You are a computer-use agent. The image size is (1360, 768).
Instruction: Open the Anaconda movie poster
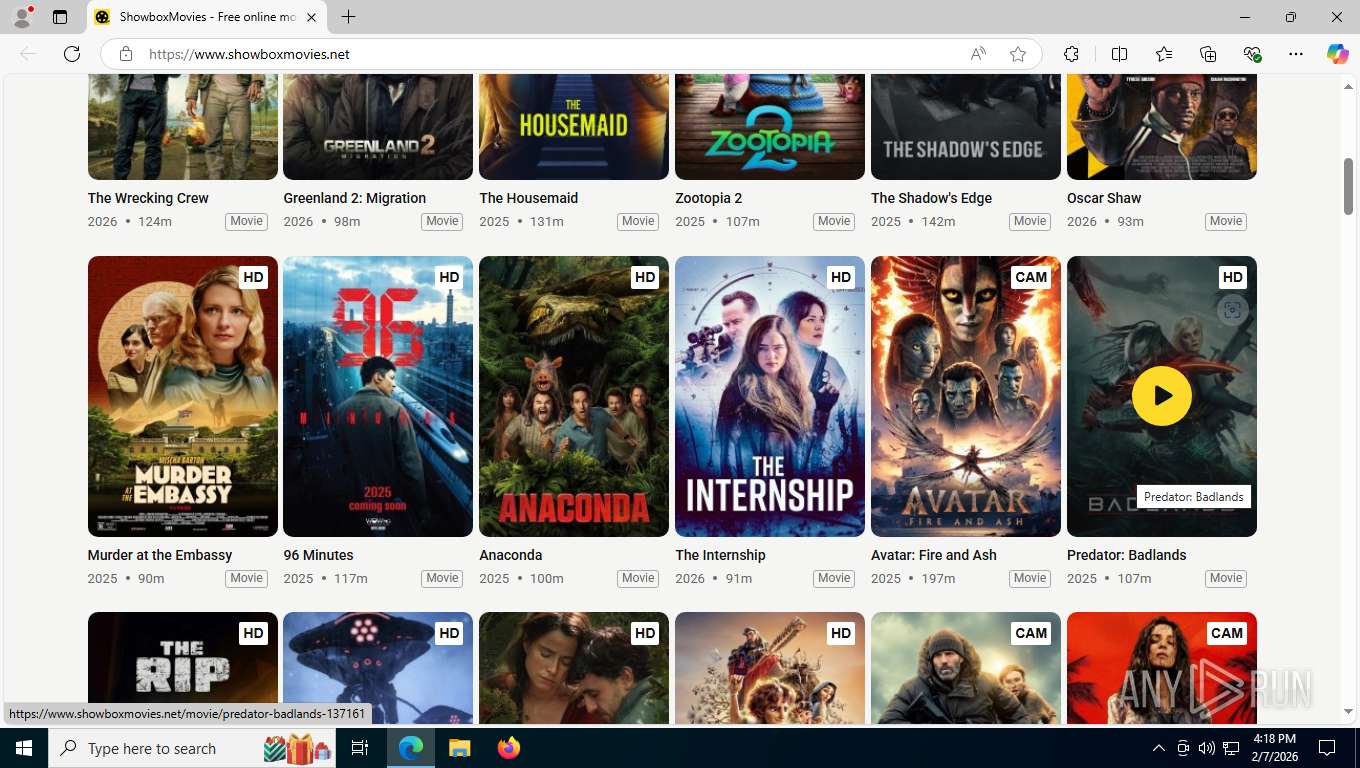coord(574,396)
